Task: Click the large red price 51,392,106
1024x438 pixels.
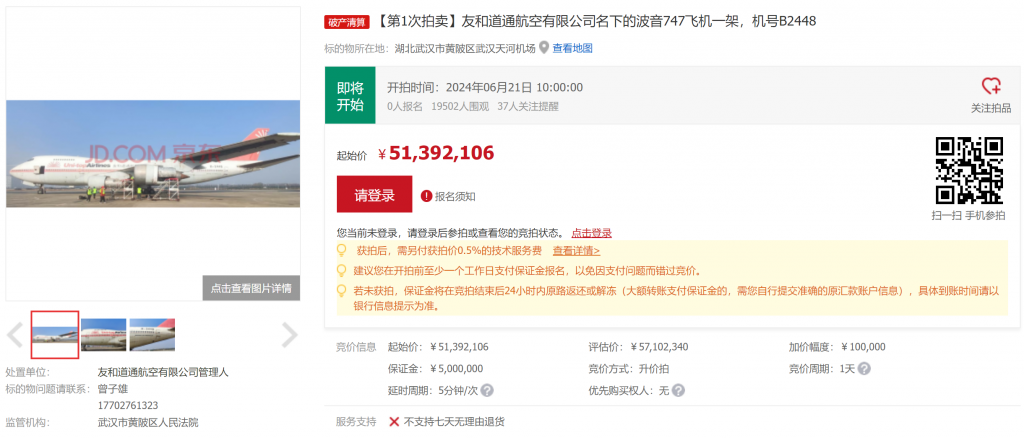Action: coord(441,153)
